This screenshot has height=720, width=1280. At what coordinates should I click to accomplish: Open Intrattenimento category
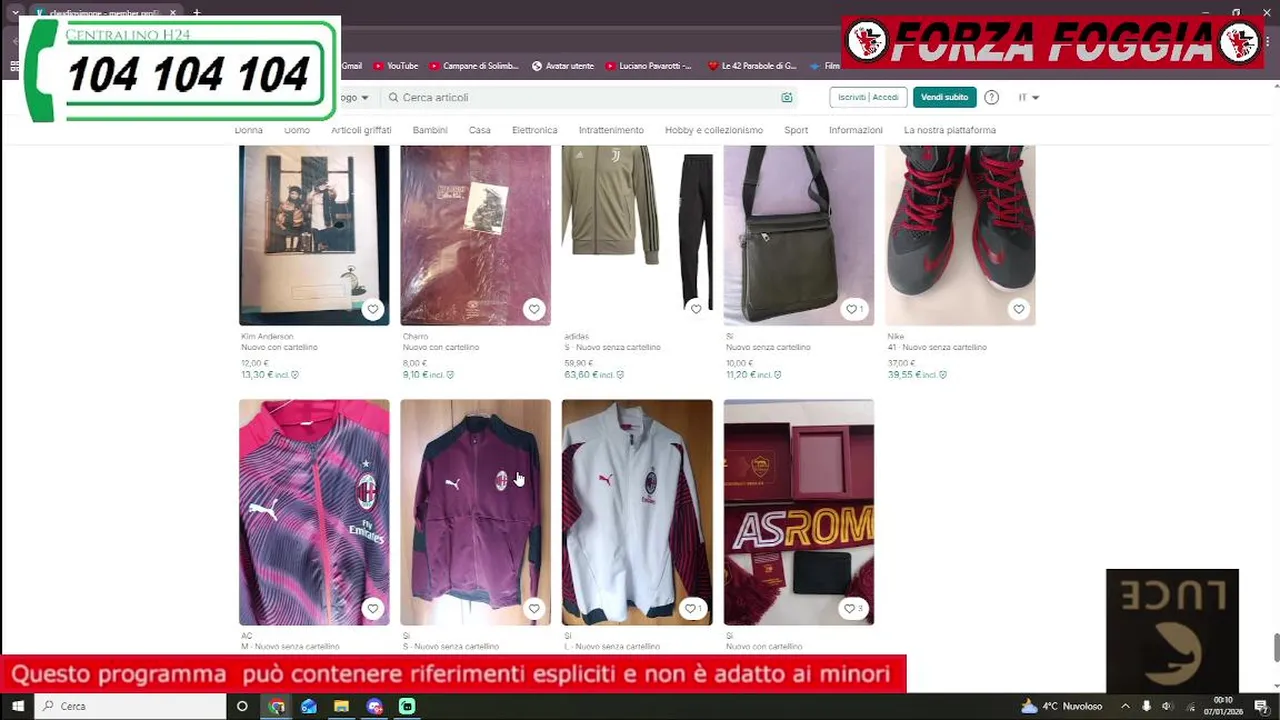coord(611,130)
